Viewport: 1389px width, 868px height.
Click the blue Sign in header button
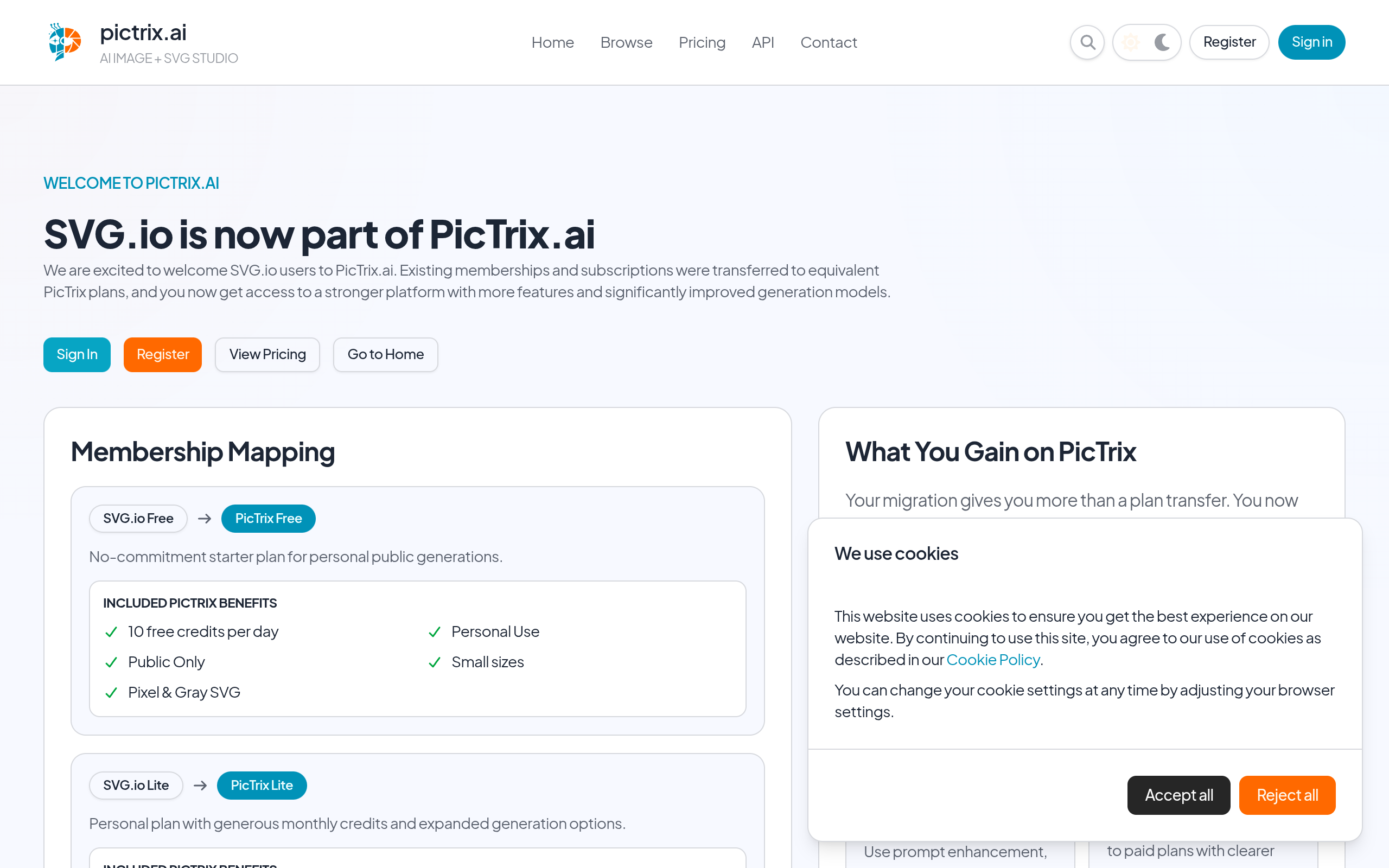(x=1311, y=42)
